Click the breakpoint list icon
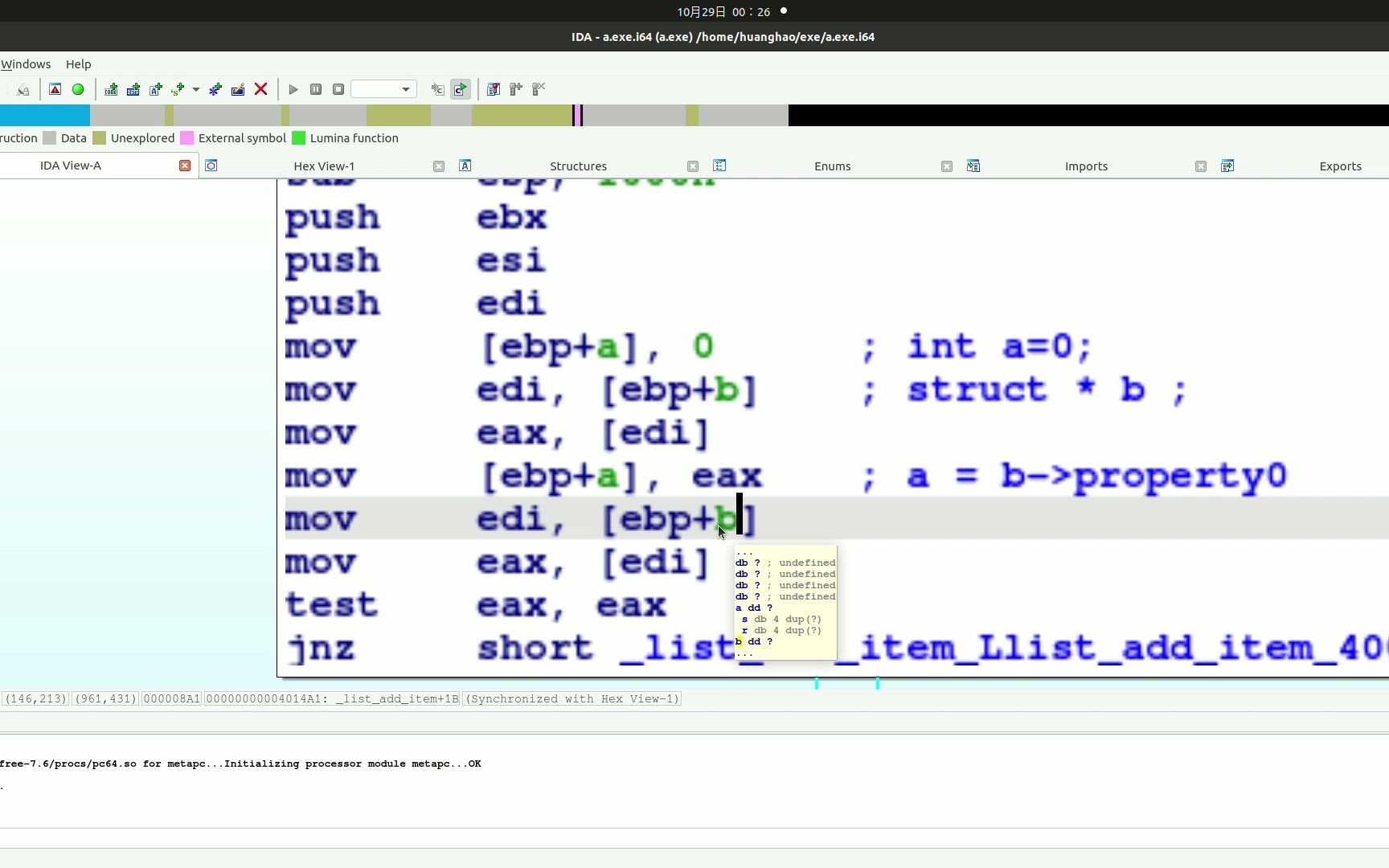Image resolution: width=1389 pixels, height=868 pixels. 494,89
